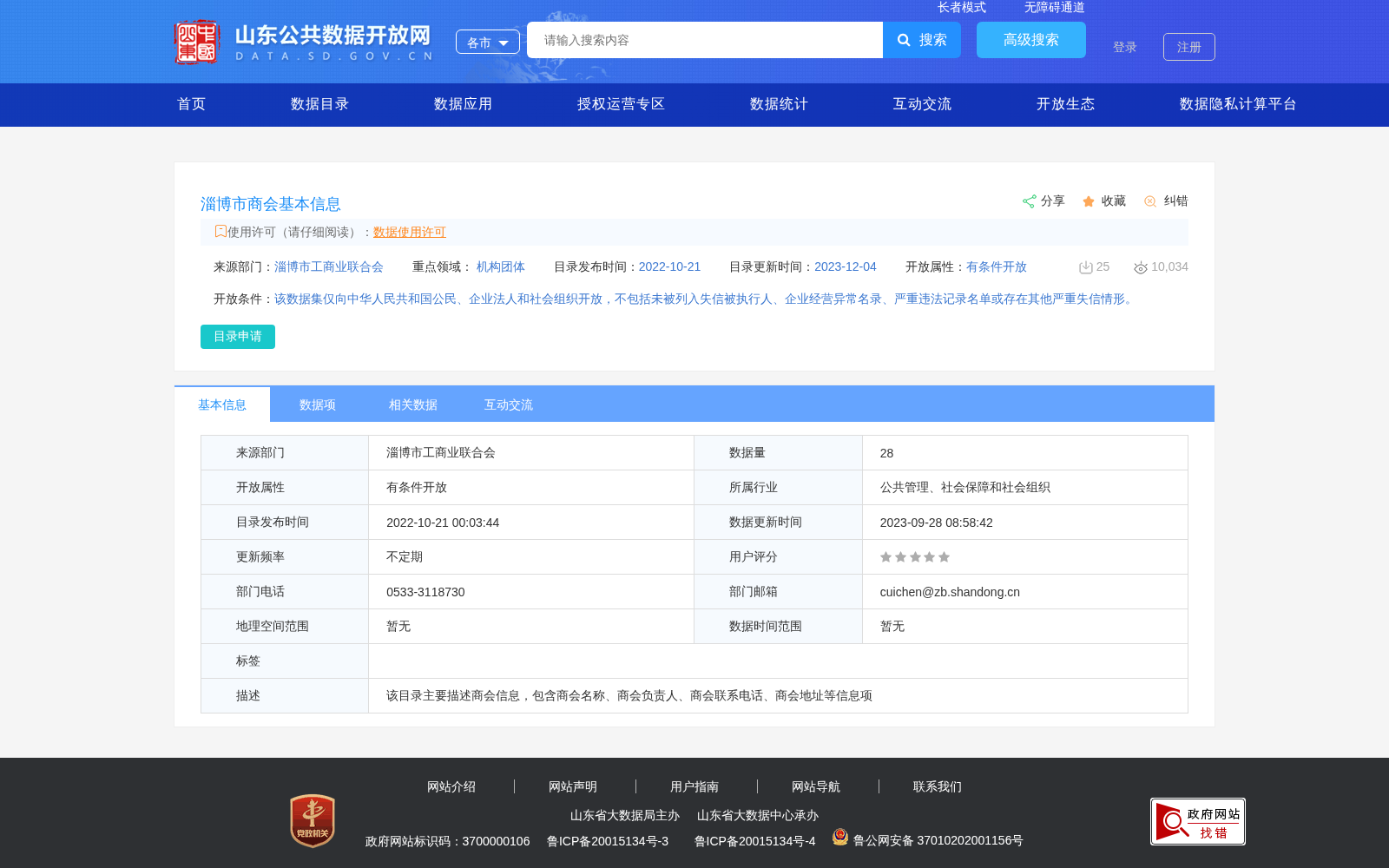Open 高级搜索 advanced search
1389x868 pixels.
1031,40
